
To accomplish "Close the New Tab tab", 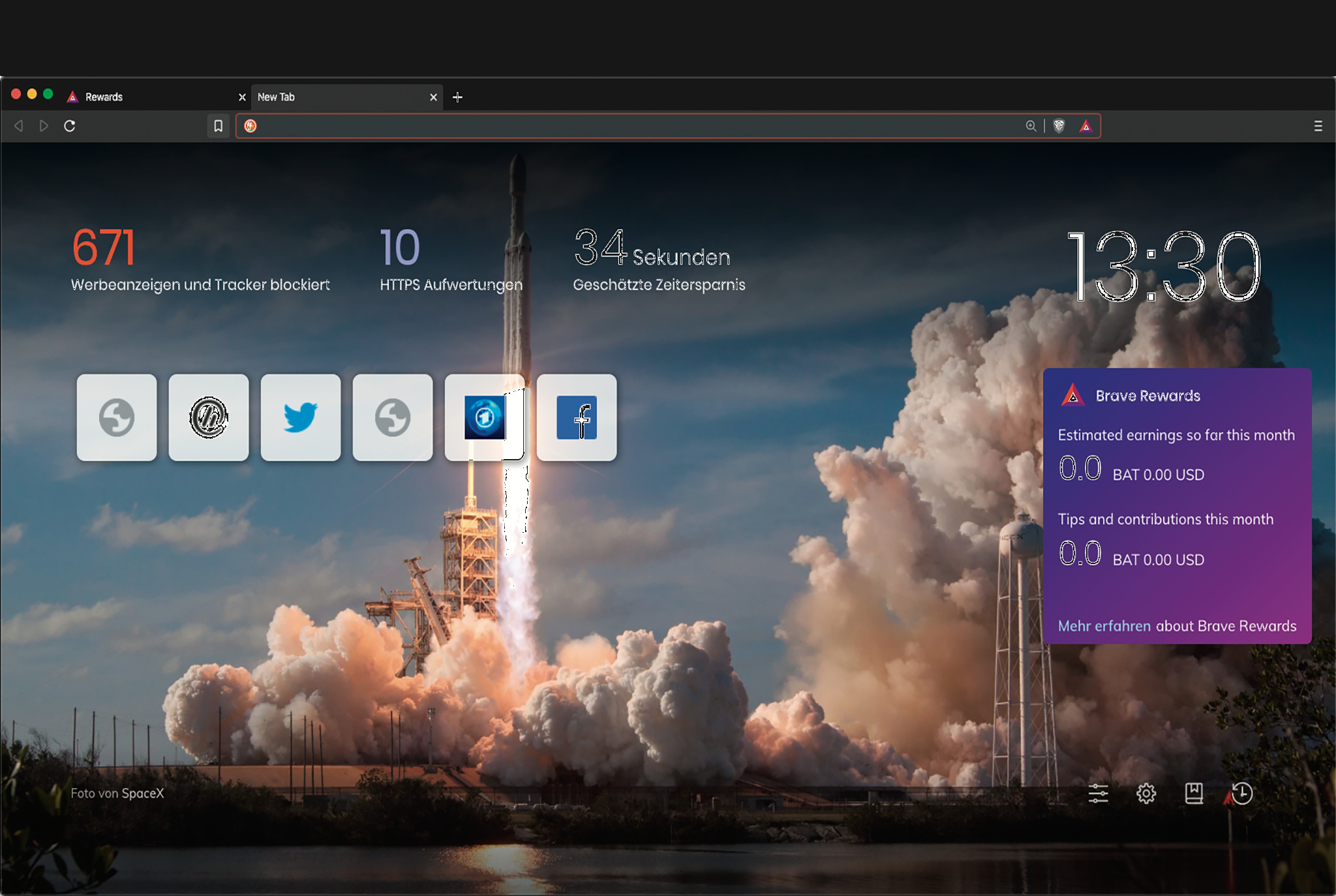I will point(433,97).
